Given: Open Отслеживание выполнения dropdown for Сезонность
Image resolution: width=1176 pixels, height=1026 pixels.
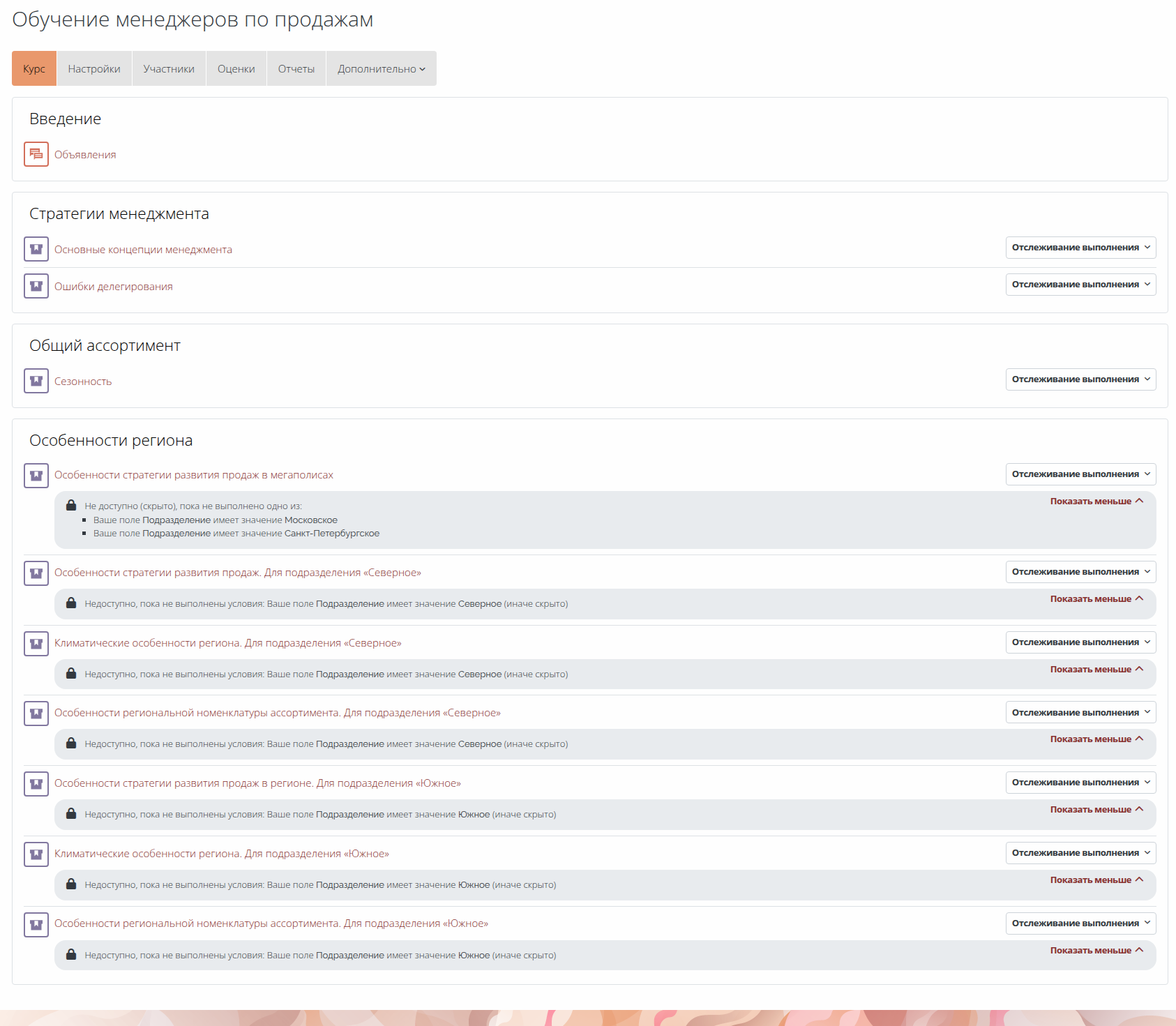Looking at the screenshot, I should coord(1080,379).
